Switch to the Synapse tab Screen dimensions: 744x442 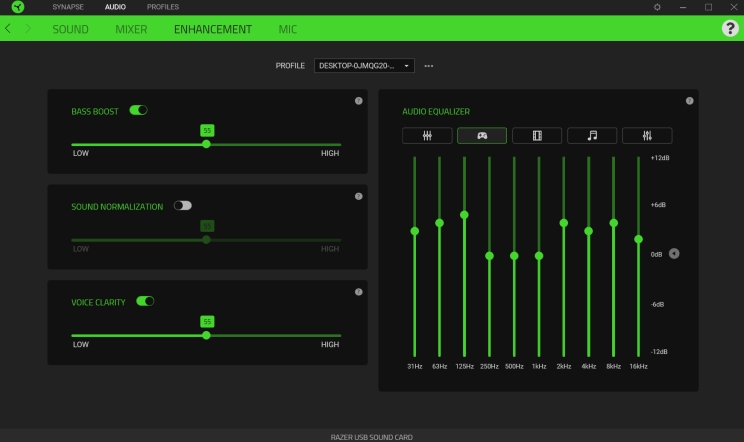(x=68, y=7)
